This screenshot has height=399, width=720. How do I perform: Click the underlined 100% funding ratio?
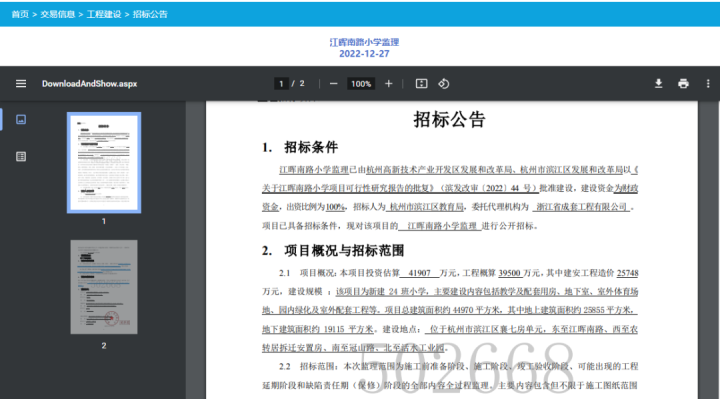click(x=335, y=207)
